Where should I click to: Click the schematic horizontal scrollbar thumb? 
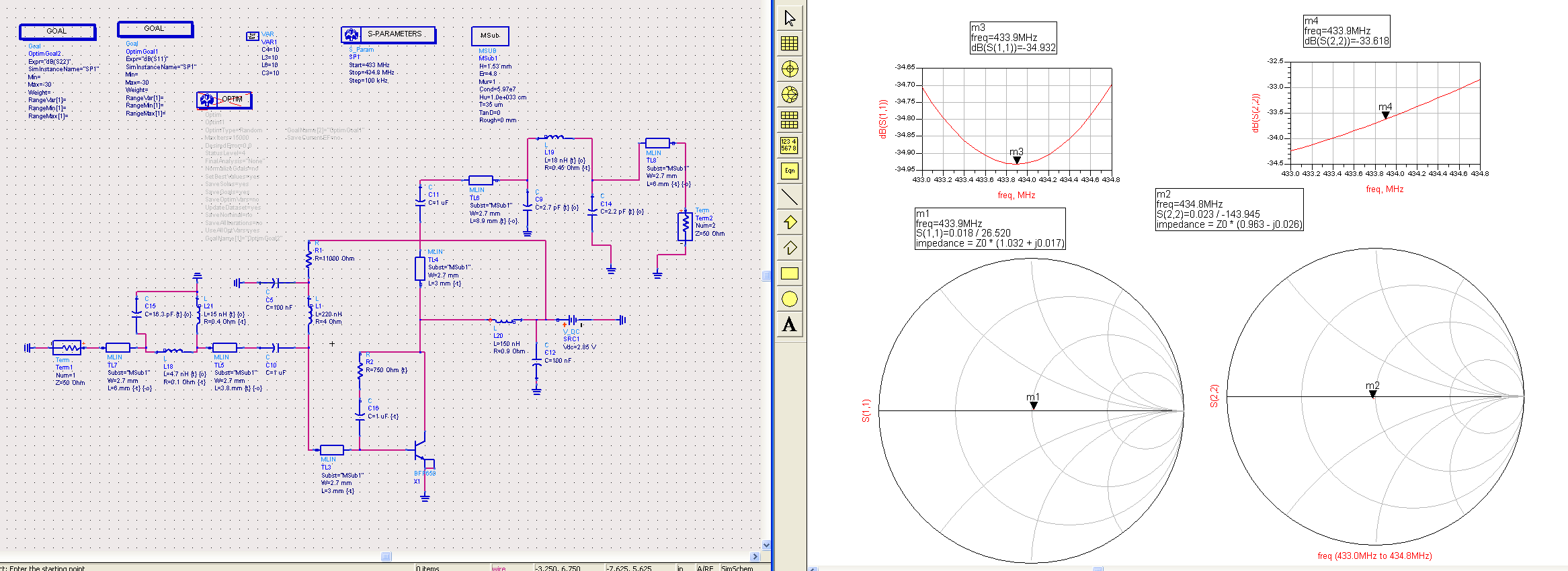click(x=386, y=556)
